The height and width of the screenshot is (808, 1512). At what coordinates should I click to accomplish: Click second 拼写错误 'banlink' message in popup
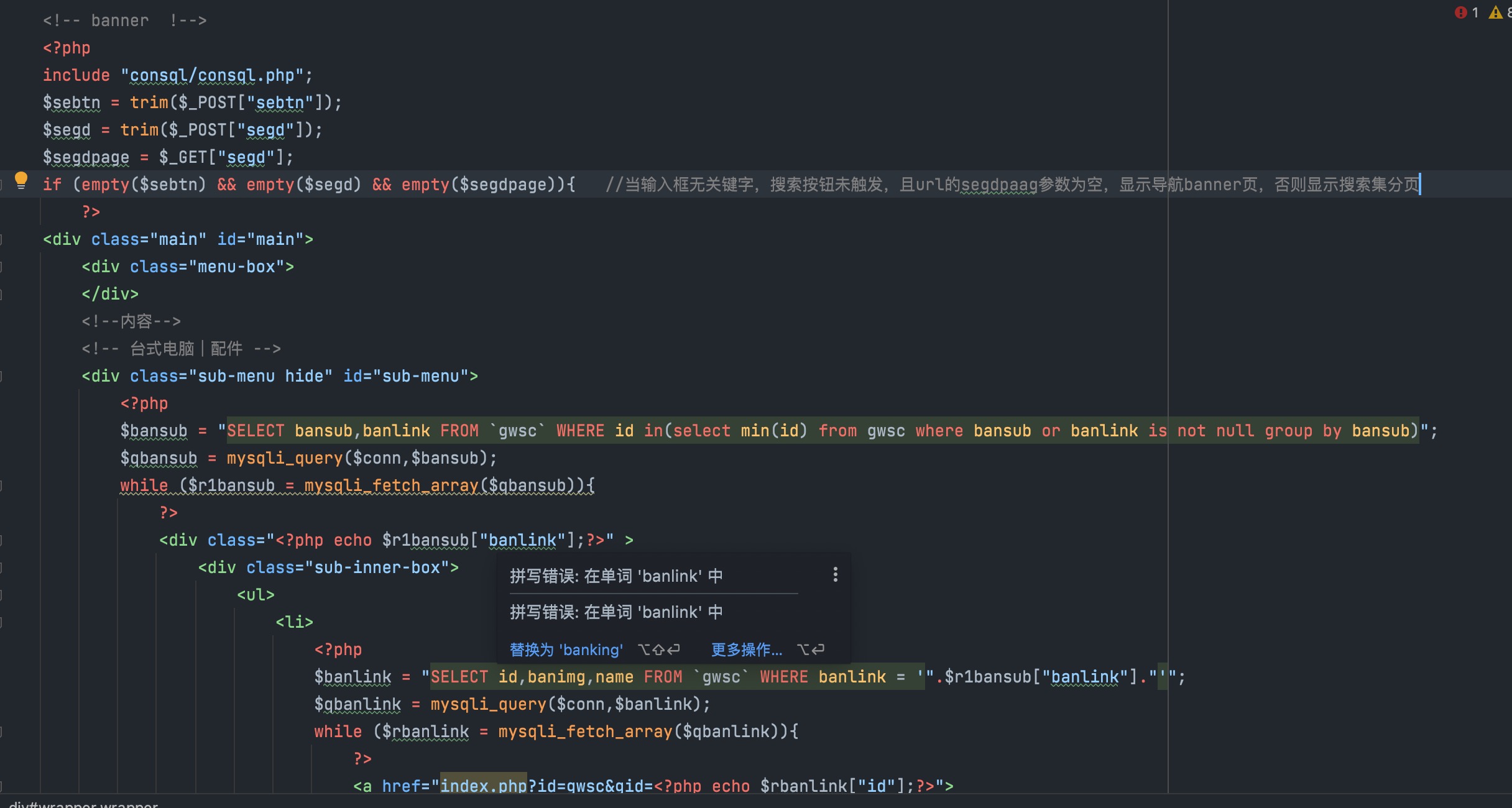[x=615, y=612]
